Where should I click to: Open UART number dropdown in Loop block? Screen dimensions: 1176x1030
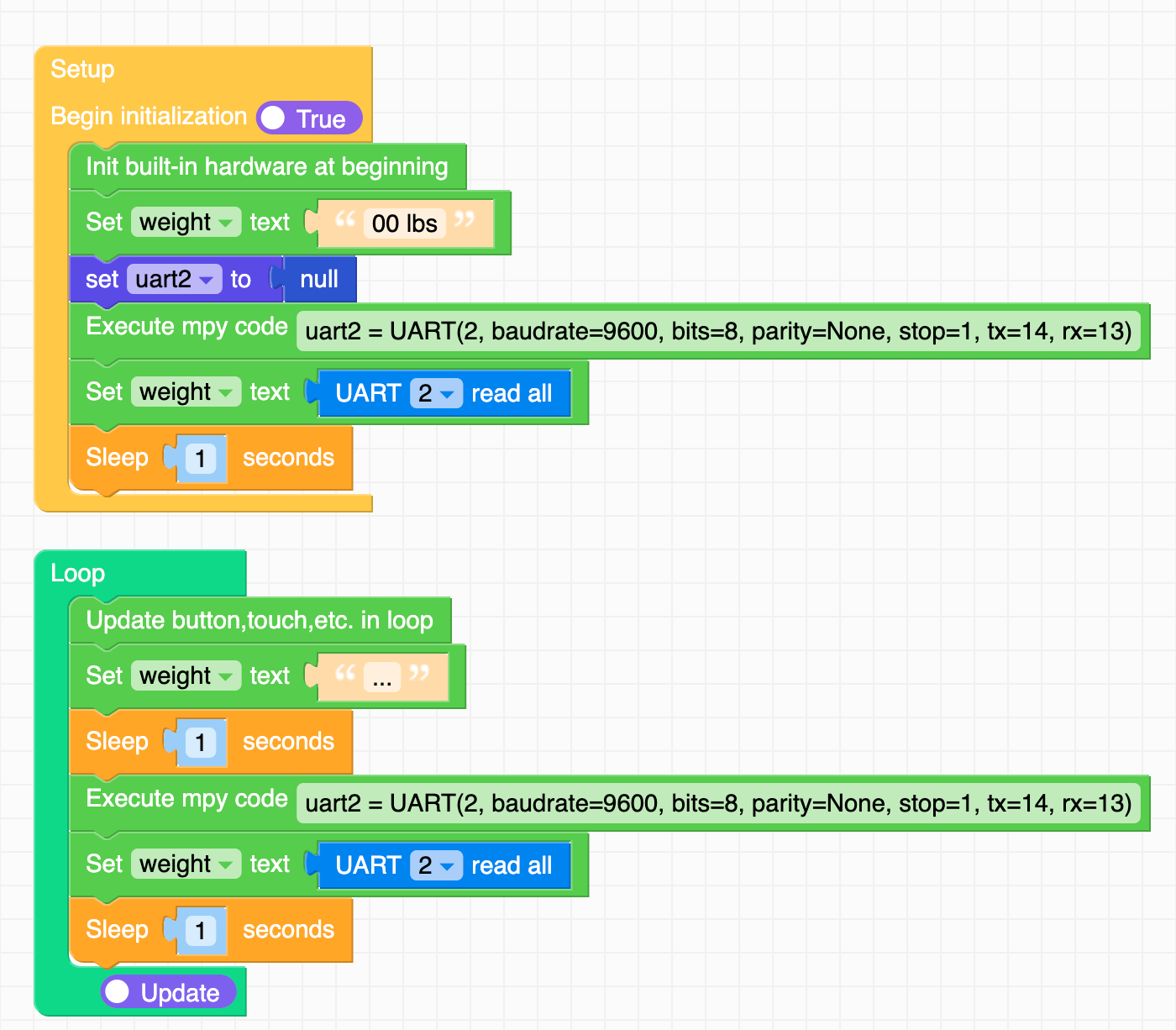click(436, 865)
